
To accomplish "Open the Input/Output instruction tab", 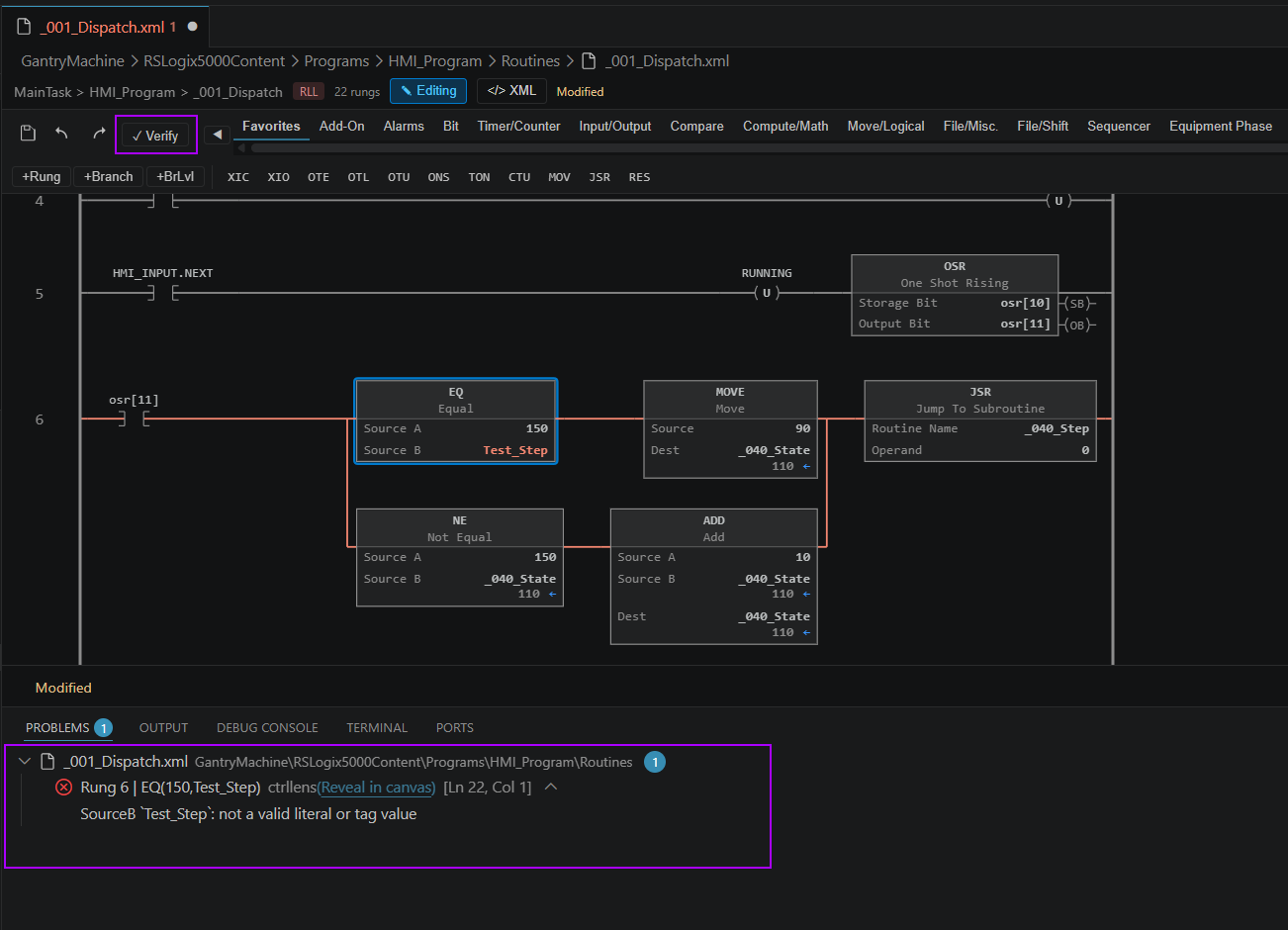I will (x=615, y=127).
